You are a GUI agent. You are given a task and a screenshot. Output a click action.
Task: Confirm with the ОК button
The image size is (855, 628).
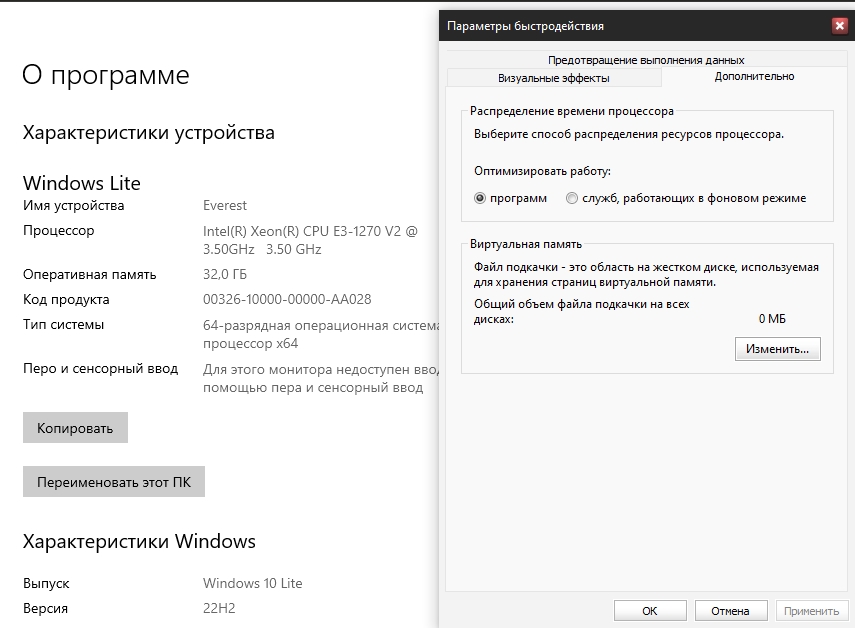(x=650, y=611)
